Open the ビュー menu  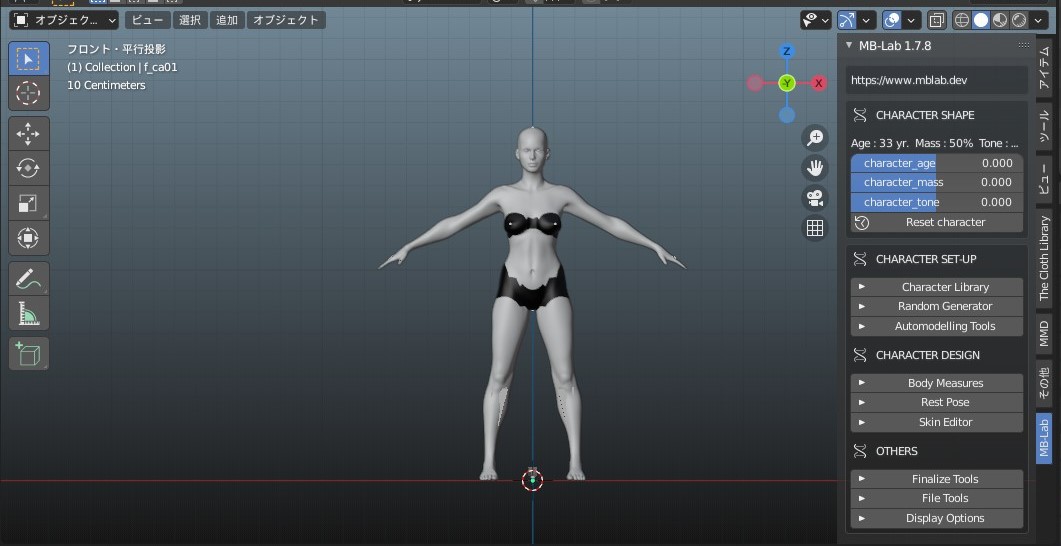[148, 20]
